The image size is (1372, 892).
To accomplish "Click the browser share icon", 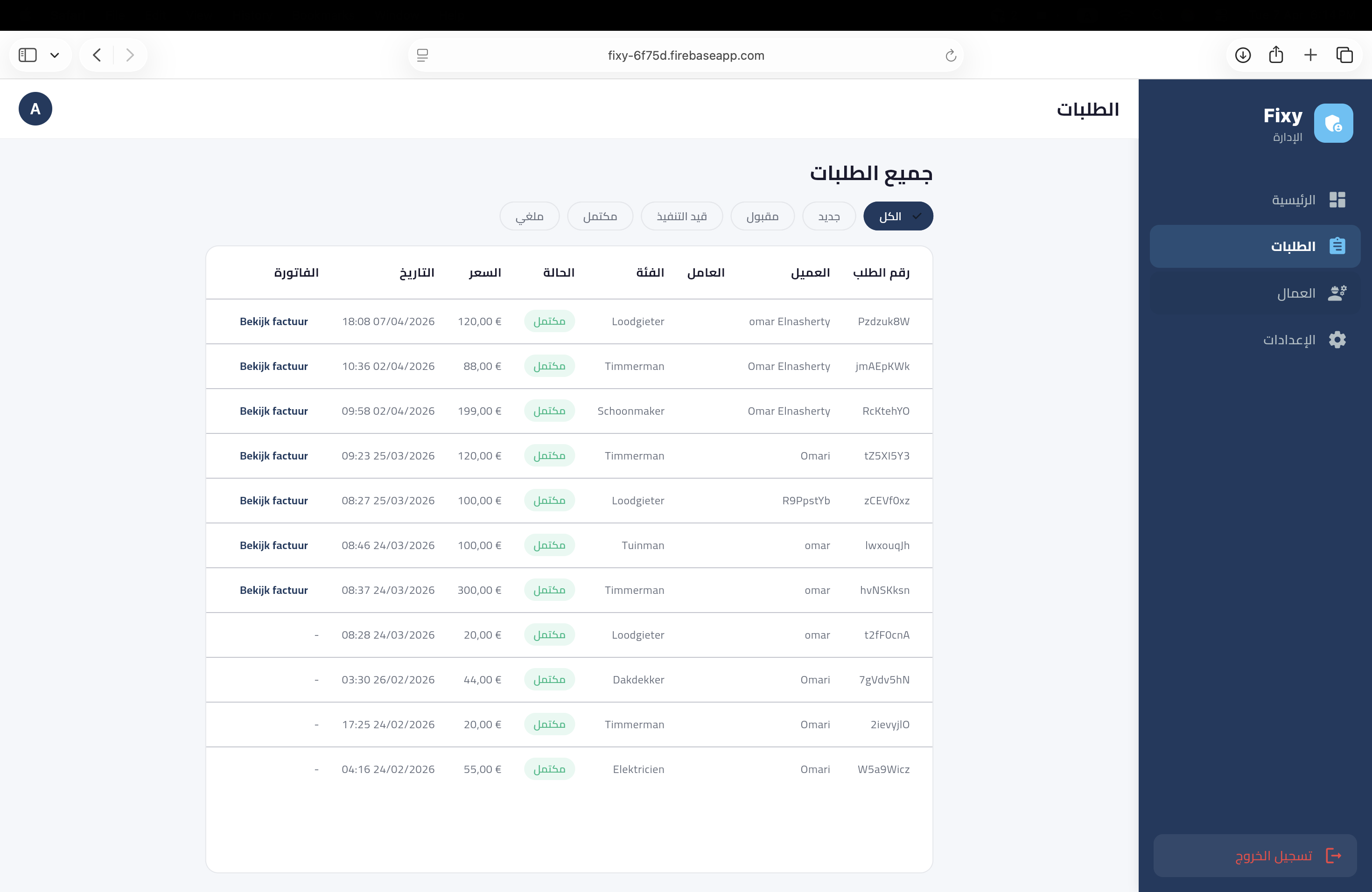I will click(x=1277, y=55).
